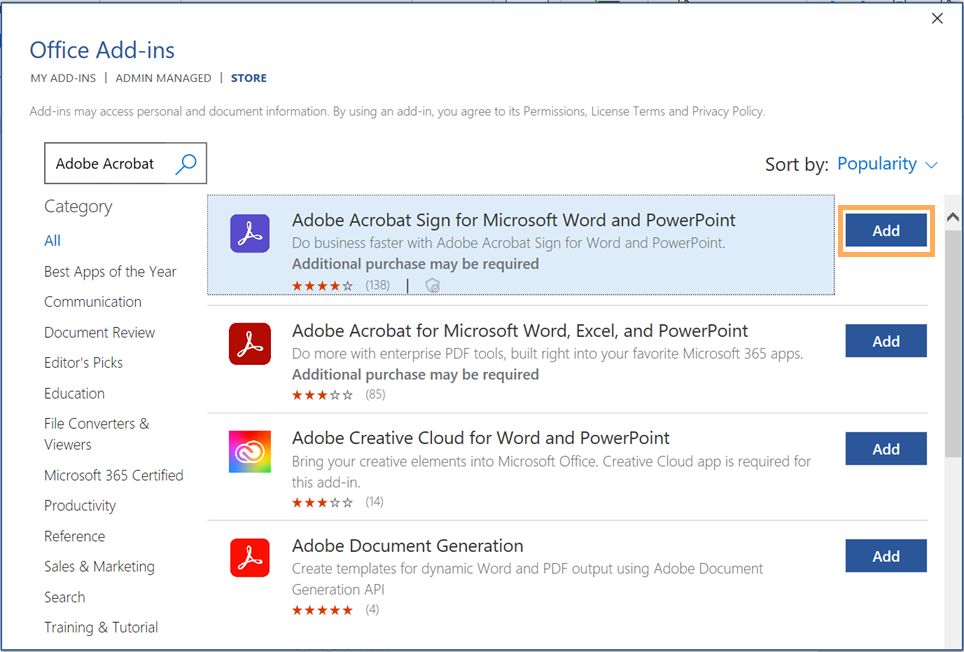
Task: Filter by File Converters & Viewers
Action: pyautogui.click(x=97, y=434)
